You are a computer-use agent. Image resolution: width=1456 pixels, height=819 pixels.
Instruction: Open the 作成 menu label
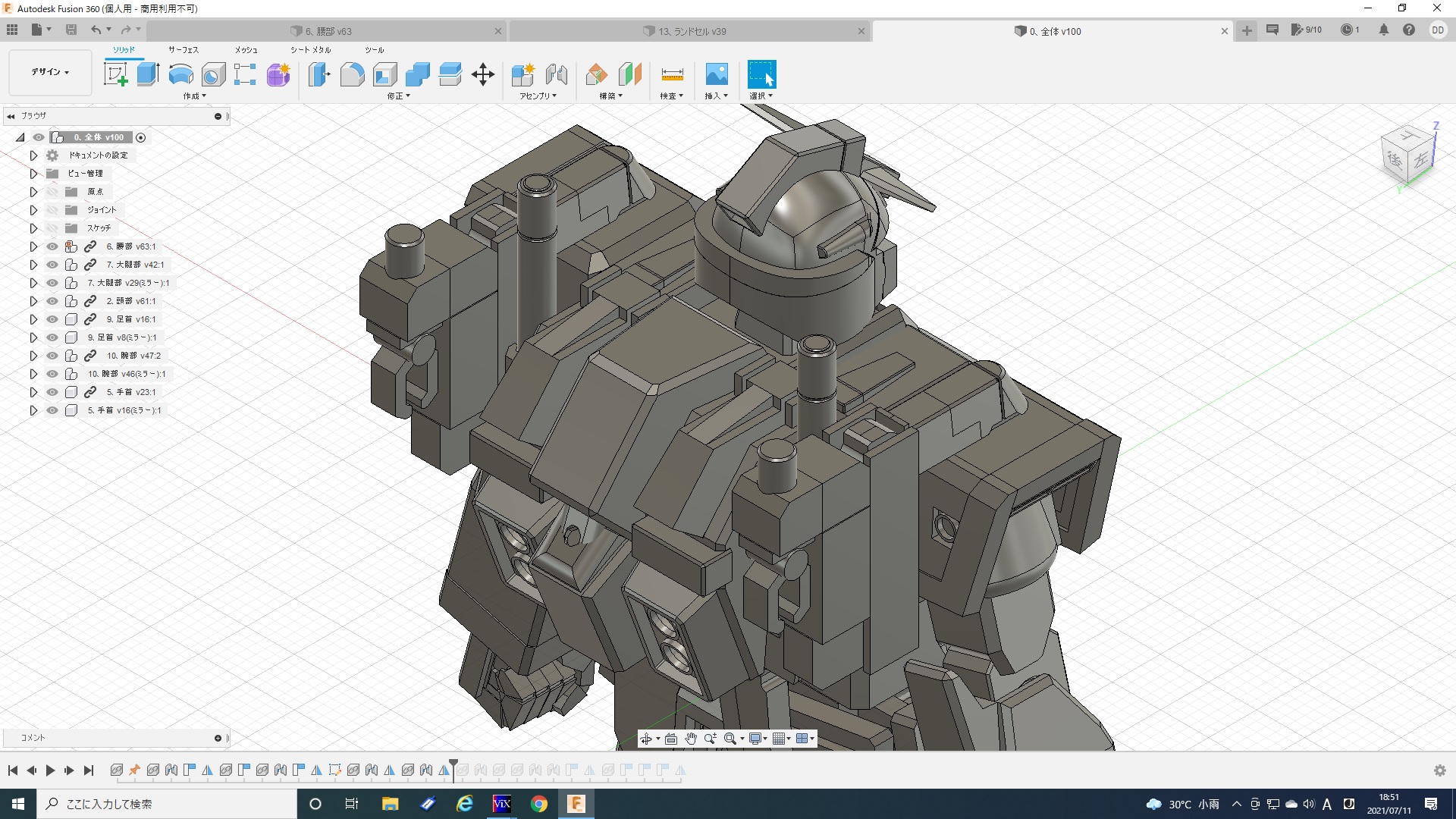pos(194,96)
